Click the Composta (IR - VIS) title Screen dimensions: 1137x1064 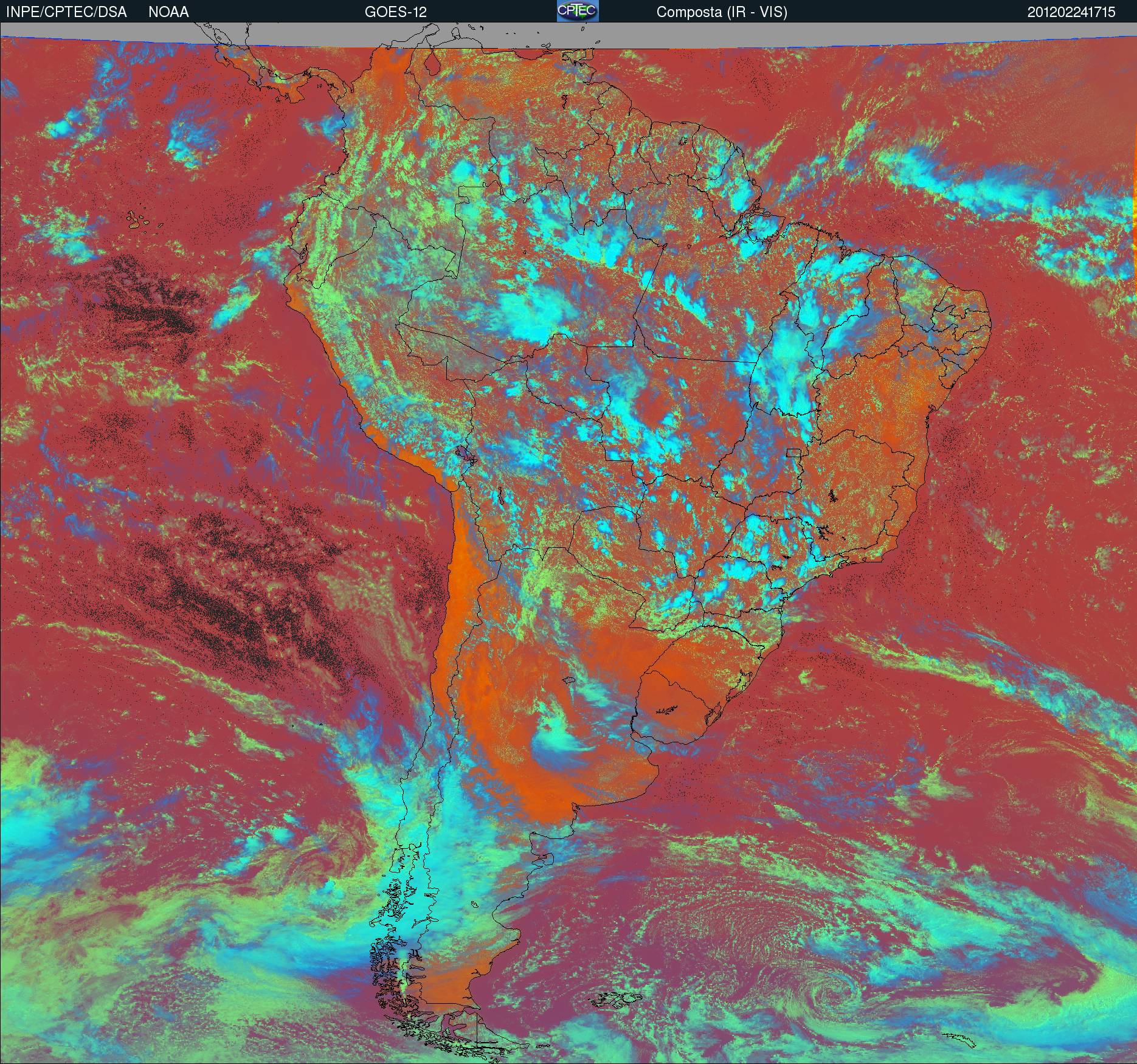tap(722, 12)
